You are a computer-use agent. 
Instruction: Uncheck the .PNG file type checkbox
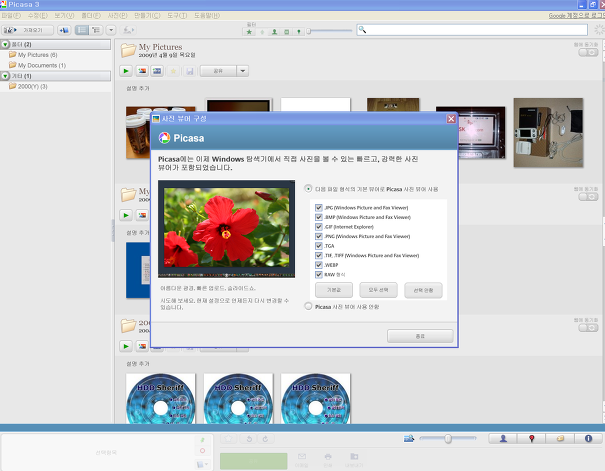pos(319,236)
